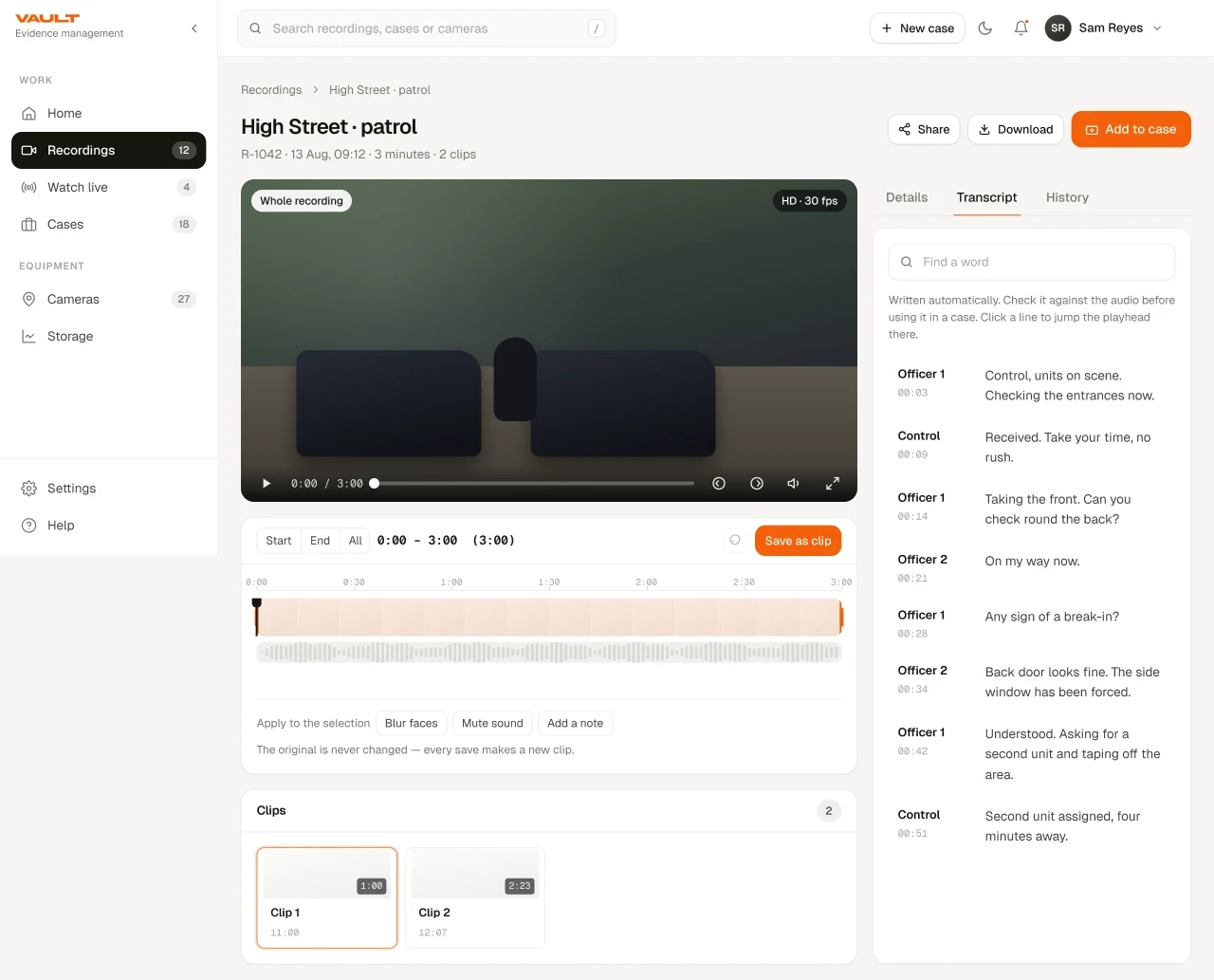Open Clip 1 thumbnail

click(x=327, y=897)
